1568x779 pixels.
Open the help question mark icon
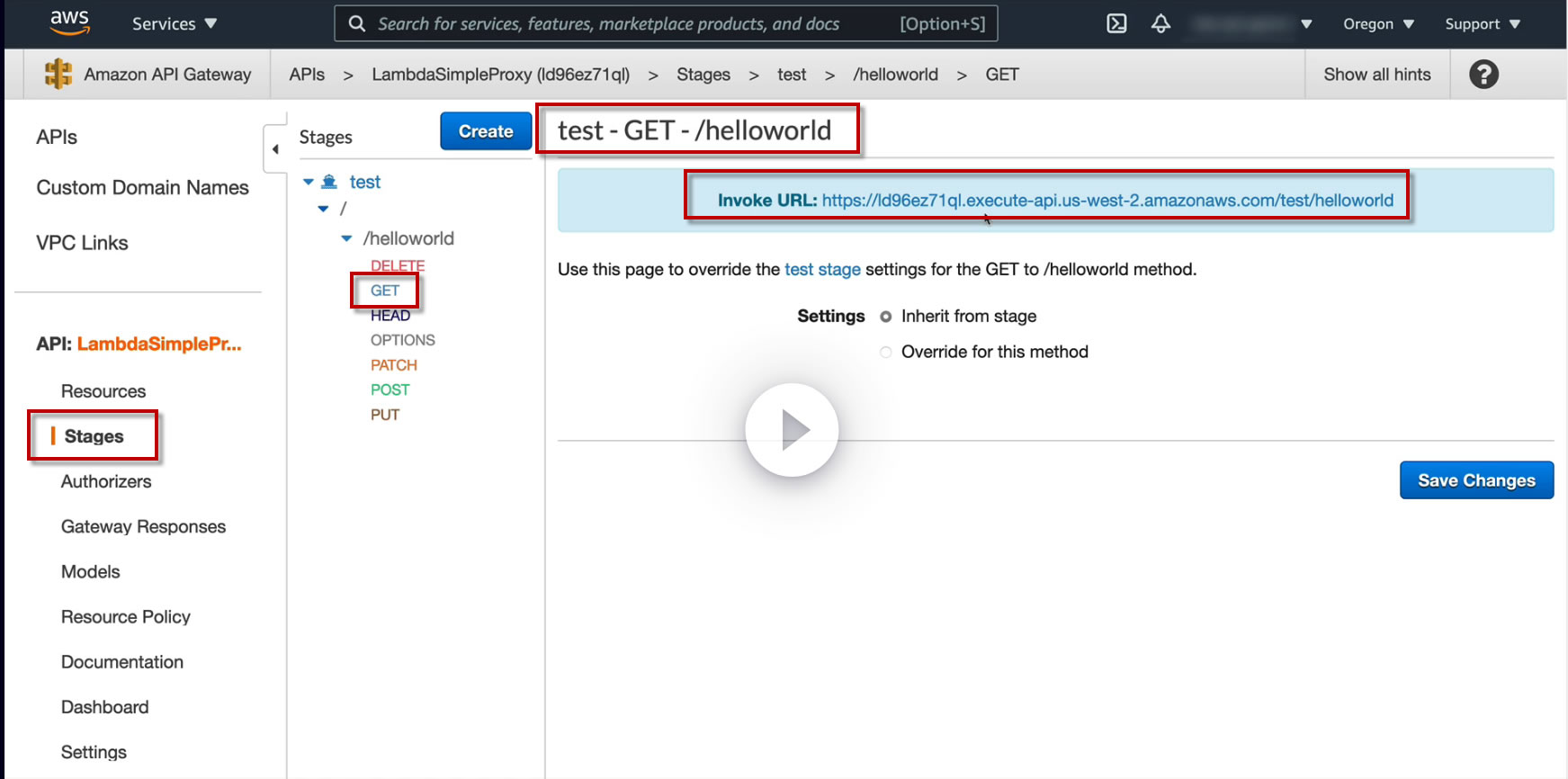point(1483,74)
